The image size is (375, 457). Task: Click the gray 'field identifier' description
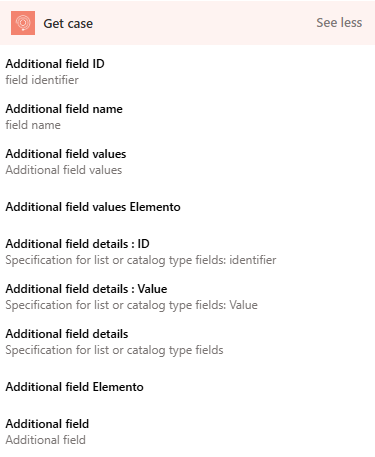tap(42, 80)
